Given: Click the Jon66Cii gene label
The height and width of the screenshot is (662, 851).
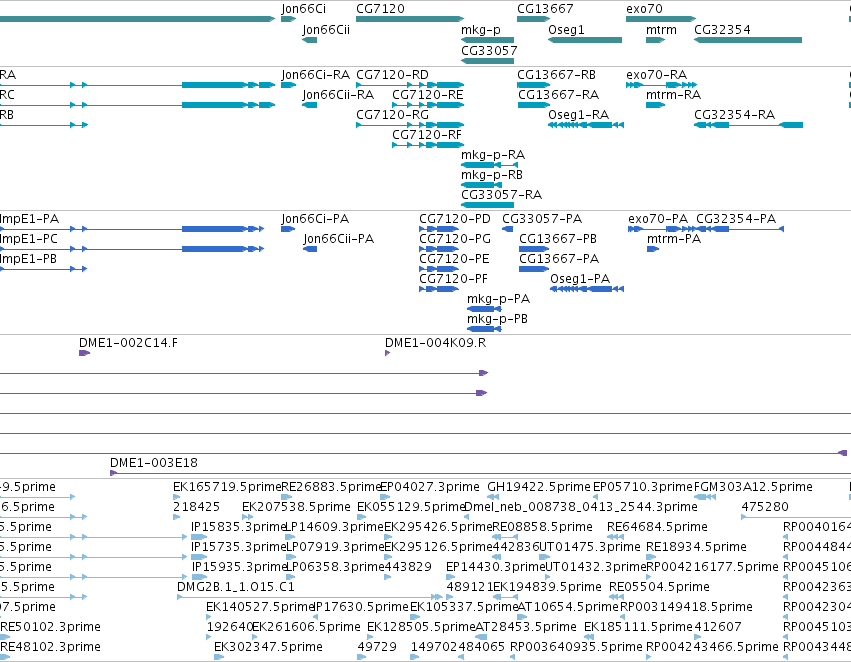Looking at the screenshot, I should pyautogui.click(x=326, y=30).
